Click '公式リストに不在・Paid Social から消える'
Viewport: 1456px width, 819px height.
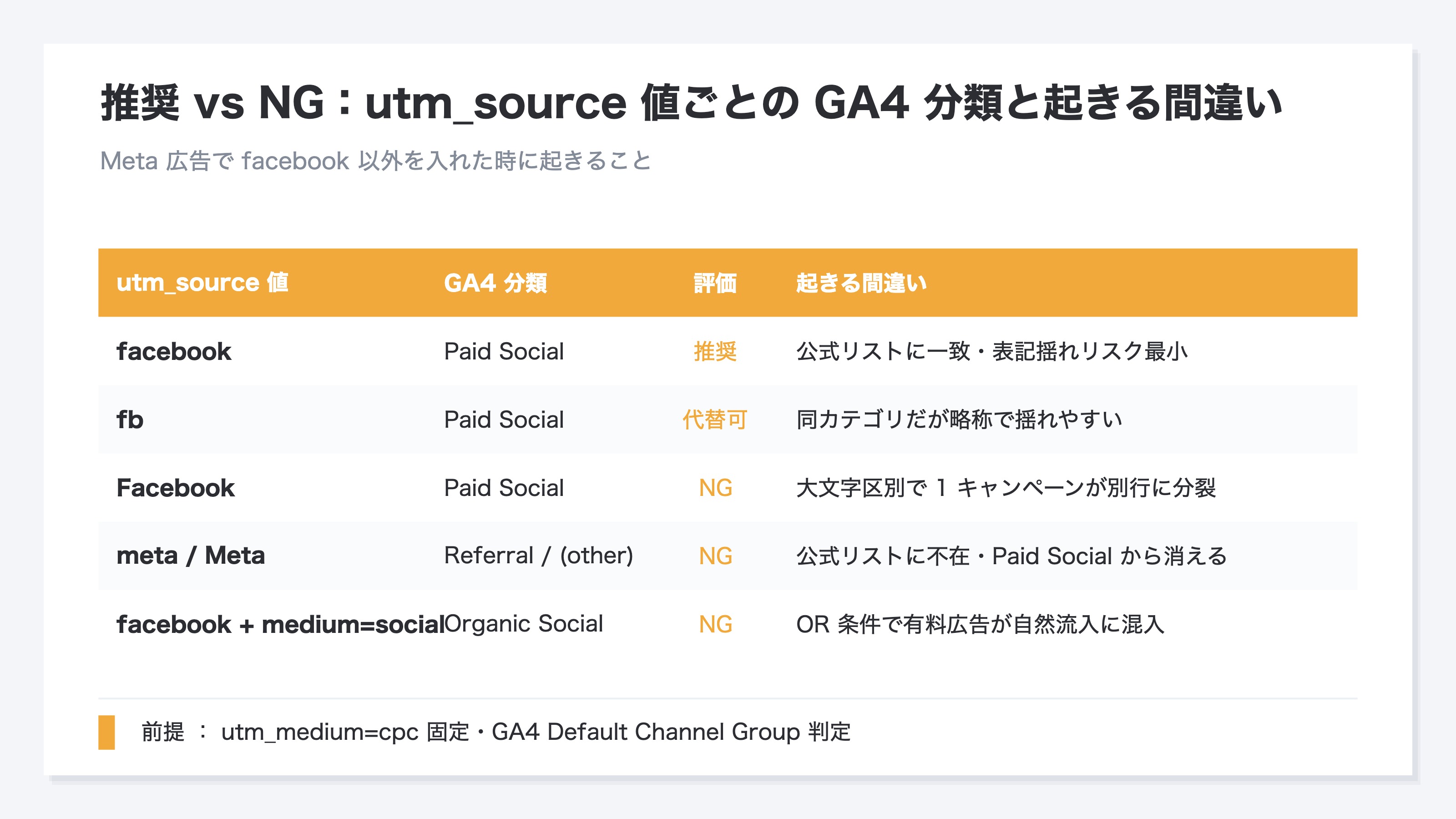[1011, 556]
